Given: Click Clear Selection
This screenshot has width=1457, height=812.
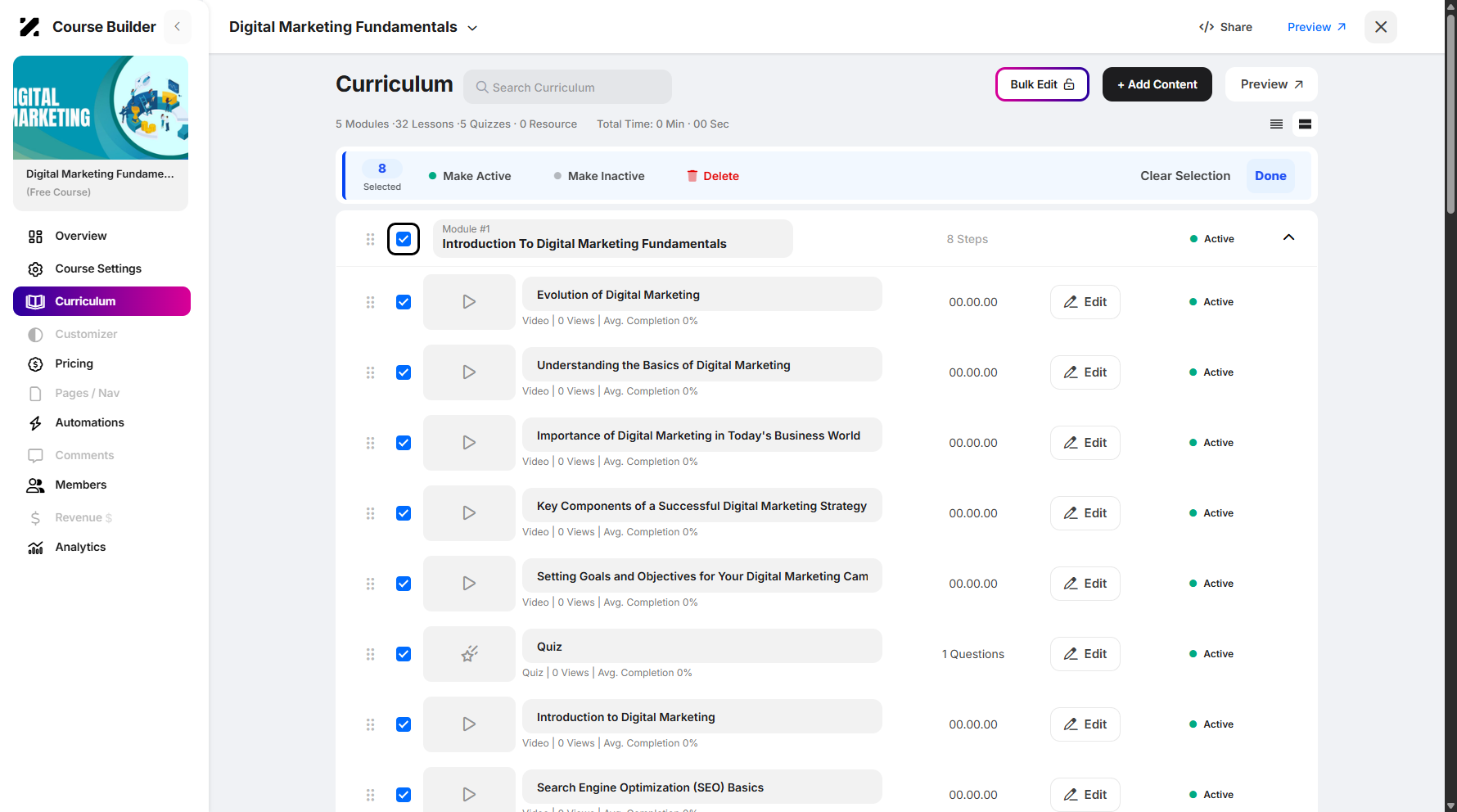Looking at the screenshot, I should tap(1185, 176).
